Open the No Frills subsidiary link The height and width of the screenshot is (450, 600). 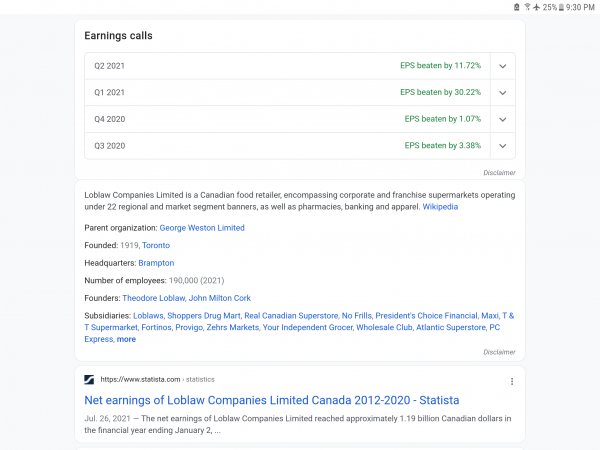pyautogui.click(x=357, y=316)
